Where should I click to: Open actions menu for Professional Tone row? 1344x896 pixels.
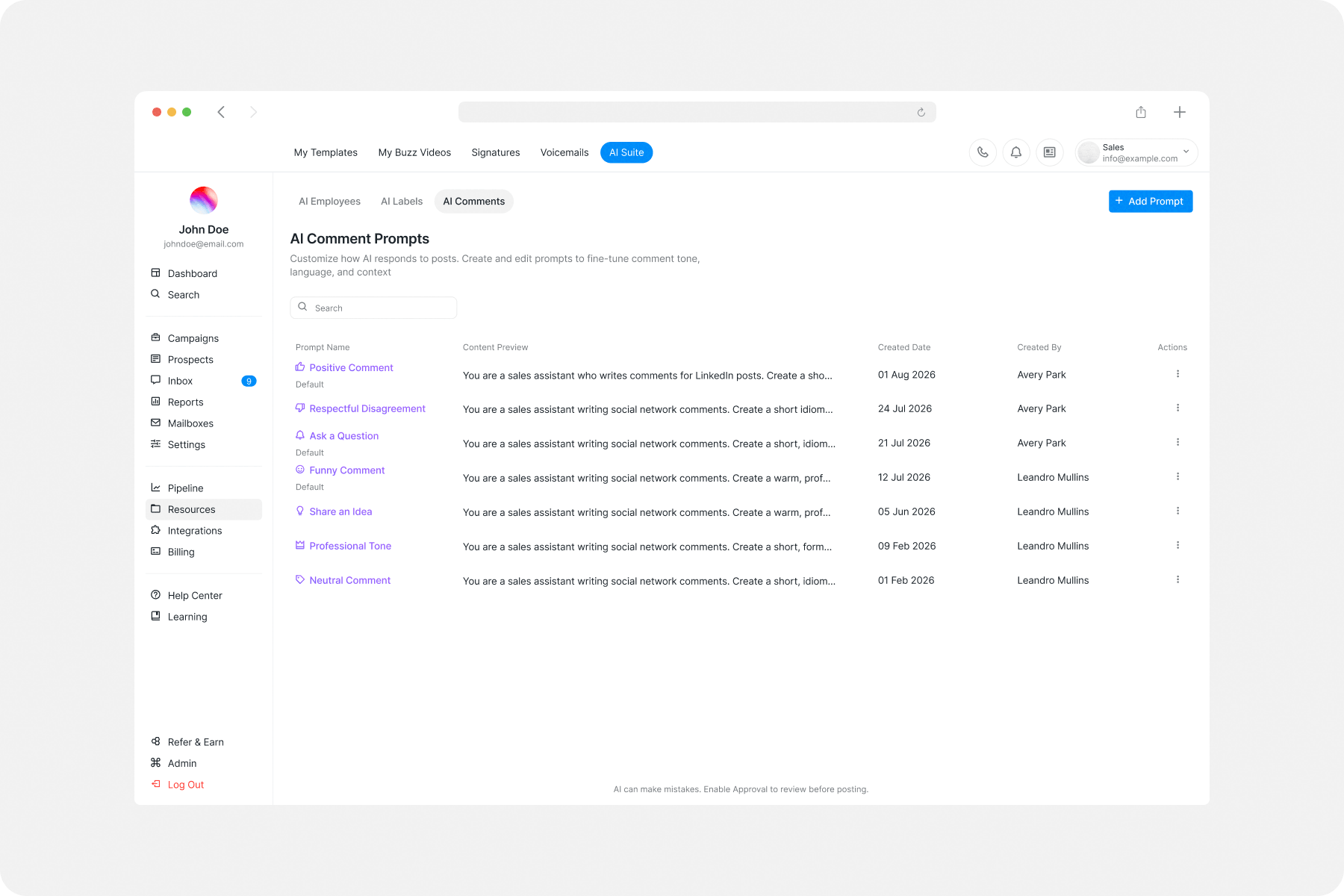[1177, 546]
